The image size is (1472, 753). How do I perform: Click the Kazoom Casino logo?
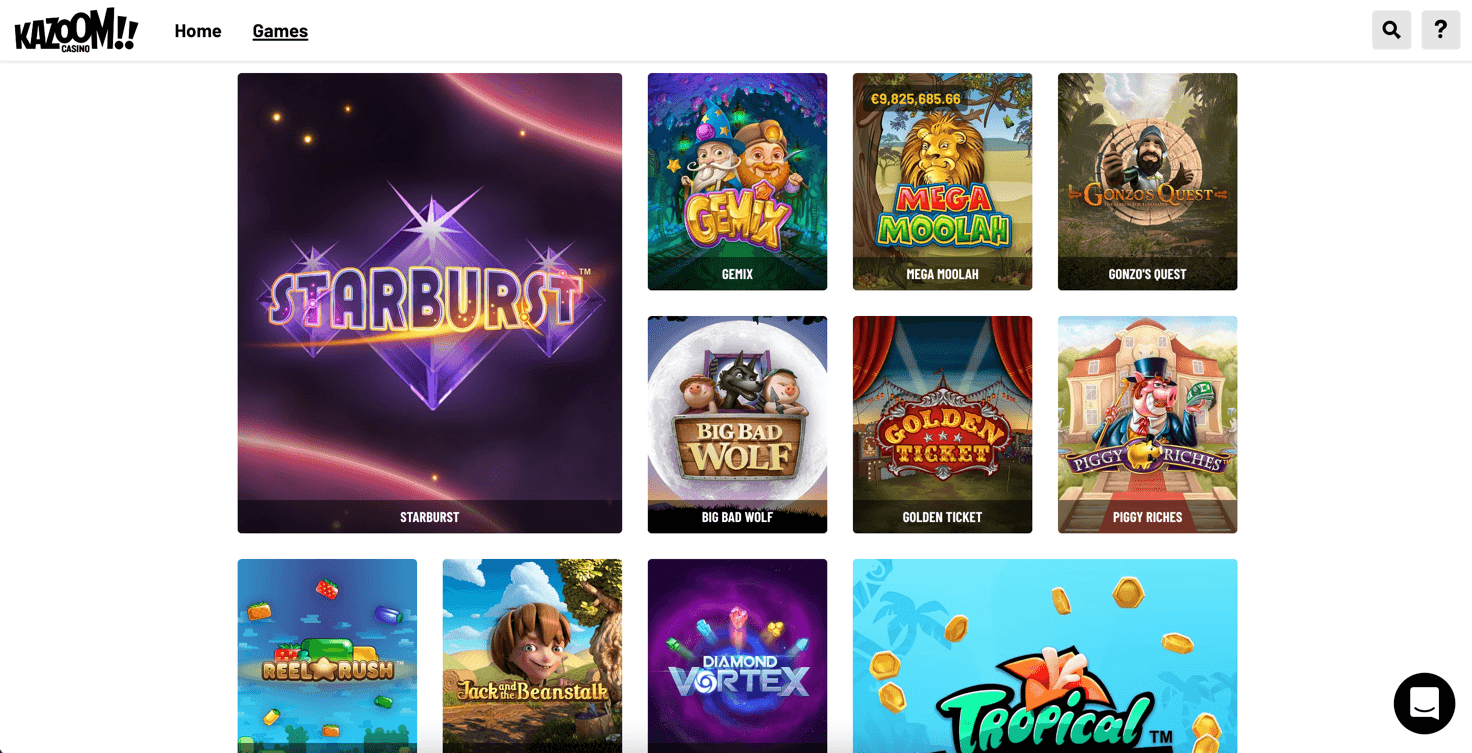[x=76, y=30]
